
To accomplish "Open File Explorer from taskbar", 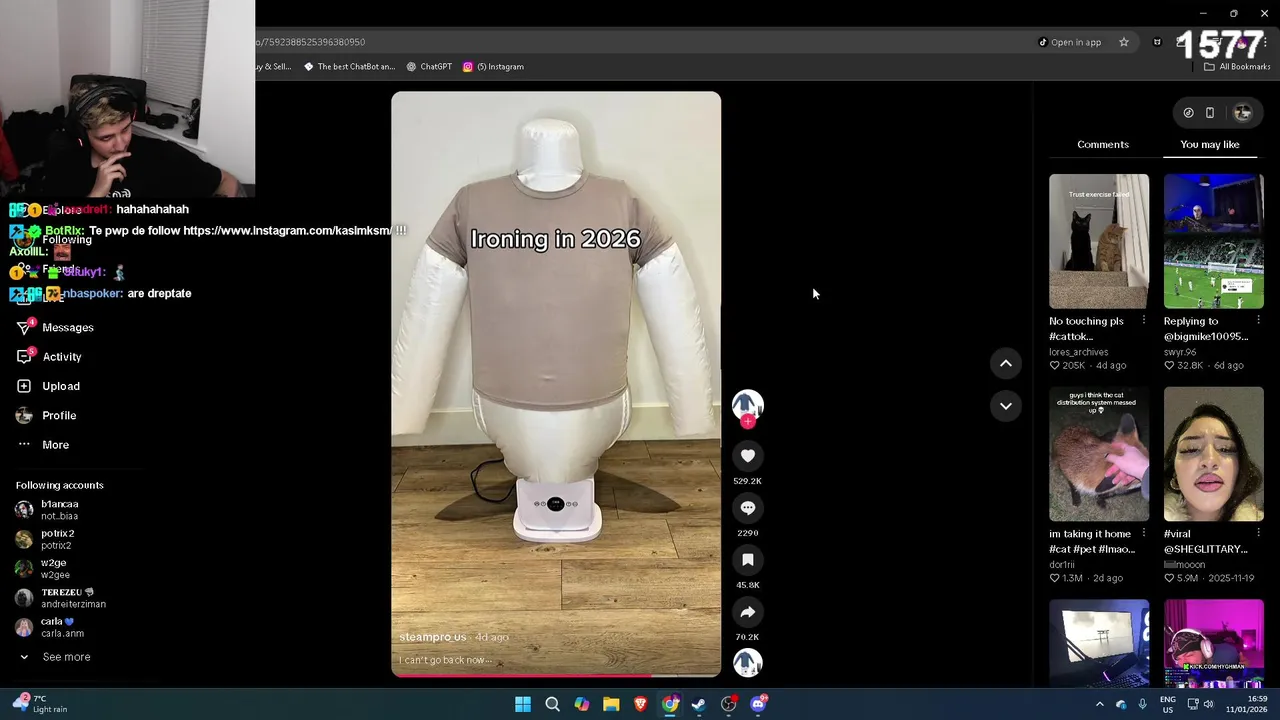I will click(611, 705).
